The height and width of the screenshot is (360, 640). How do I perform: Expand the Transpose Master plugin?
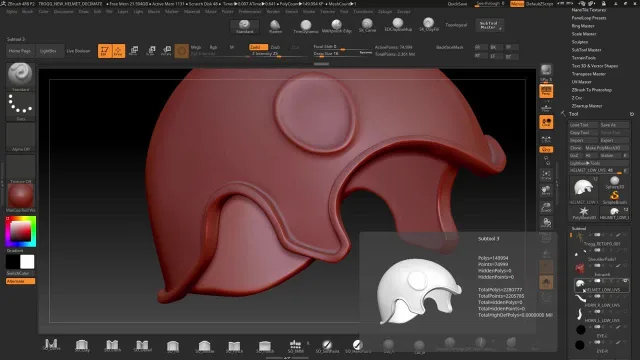589,74
